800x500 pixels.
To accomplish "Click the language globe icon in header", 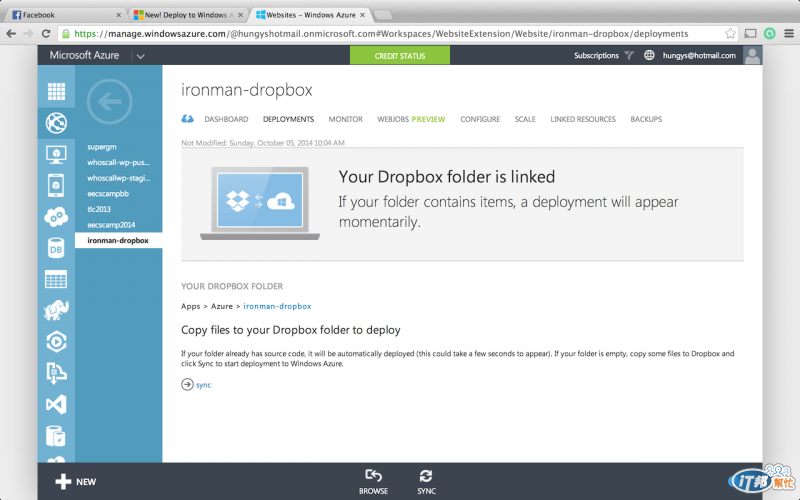I will tap(649, 55).
